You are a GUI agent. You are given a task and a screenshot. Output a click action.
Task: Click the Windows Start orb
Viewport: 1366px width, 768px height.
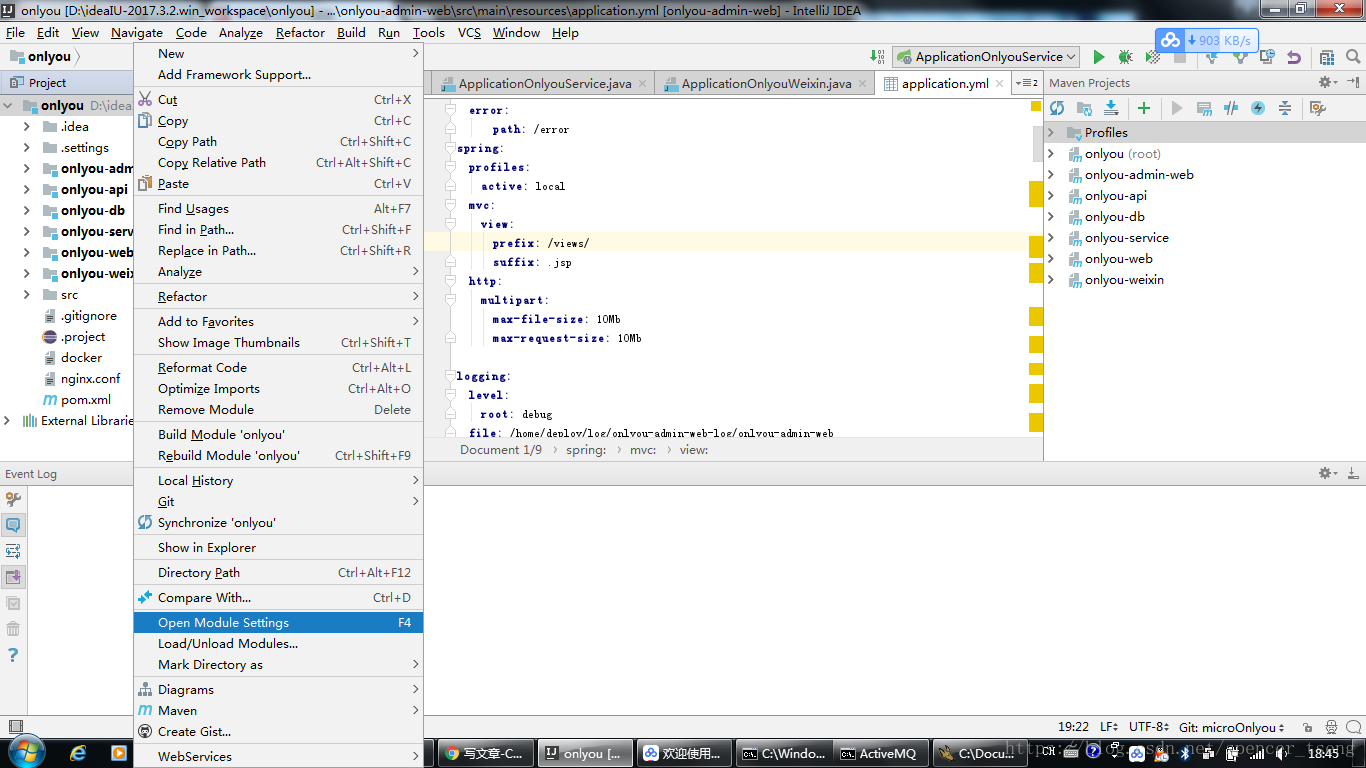tap(25, 753)
